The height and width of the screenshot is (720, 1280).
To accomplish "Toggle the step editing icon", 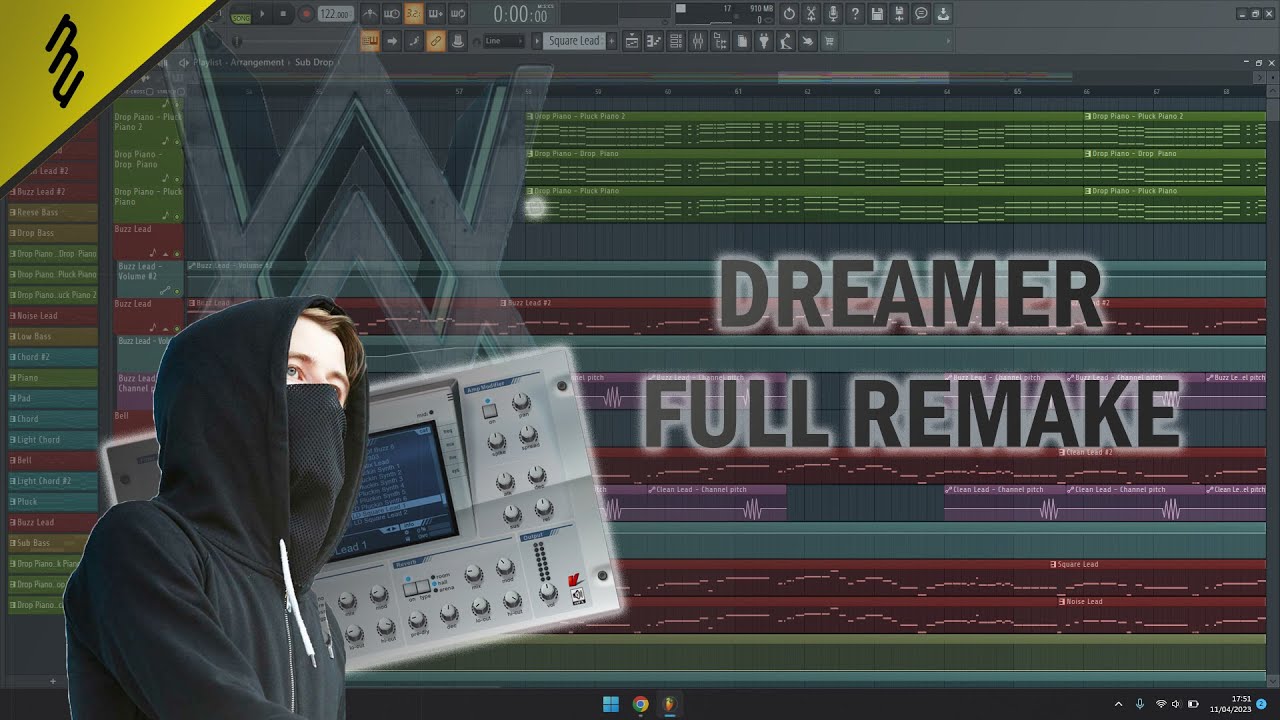I will tap(414, 41).
